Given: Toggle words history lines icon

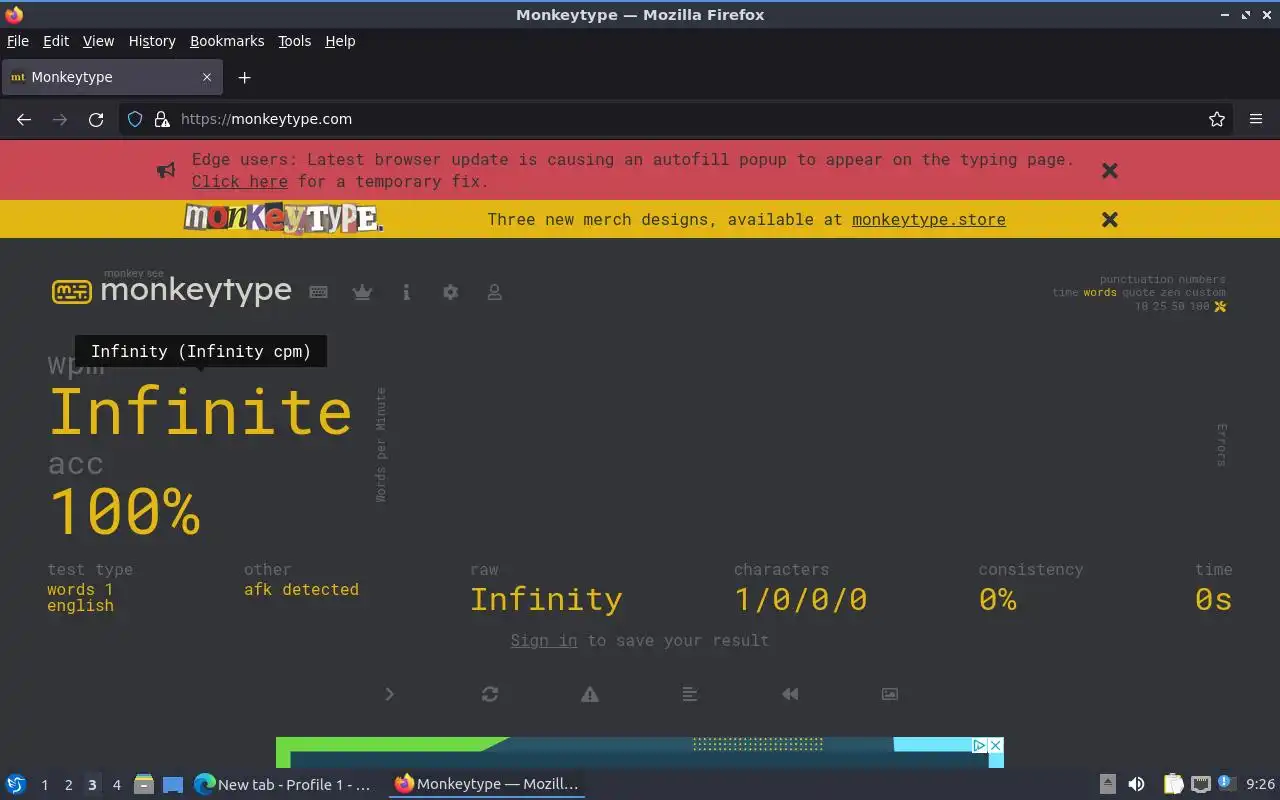Looking at the screenshot, I should [x=690, y=694].
